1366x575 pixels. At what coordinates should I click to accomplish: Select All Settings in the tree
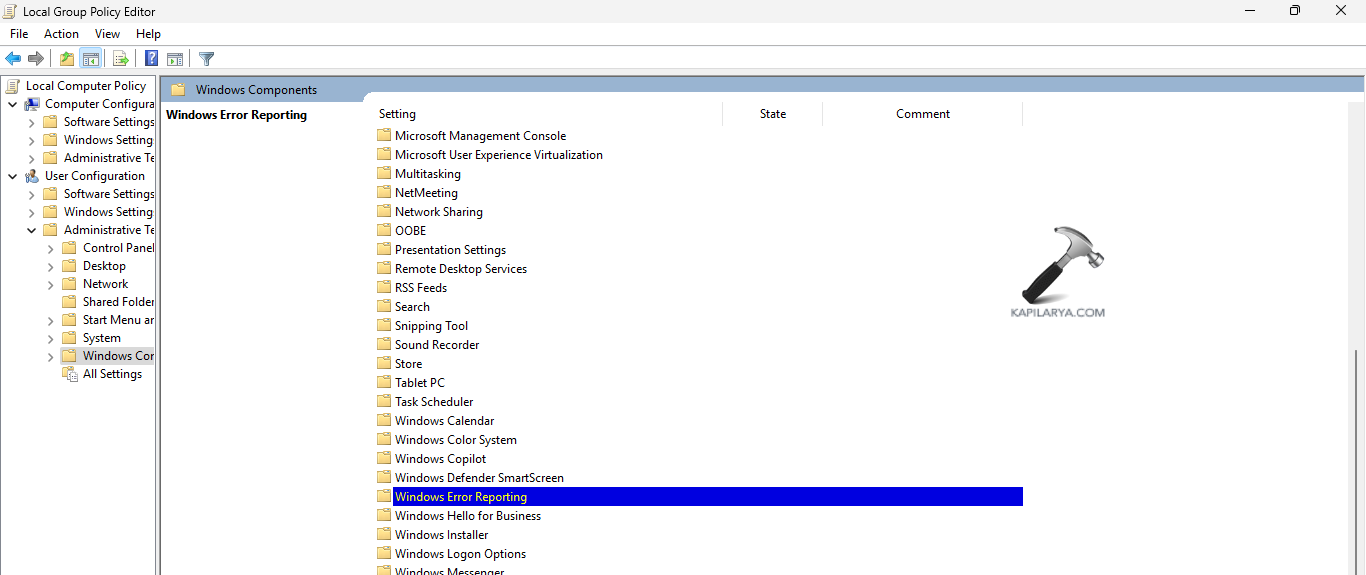click(x=112, y=374)
